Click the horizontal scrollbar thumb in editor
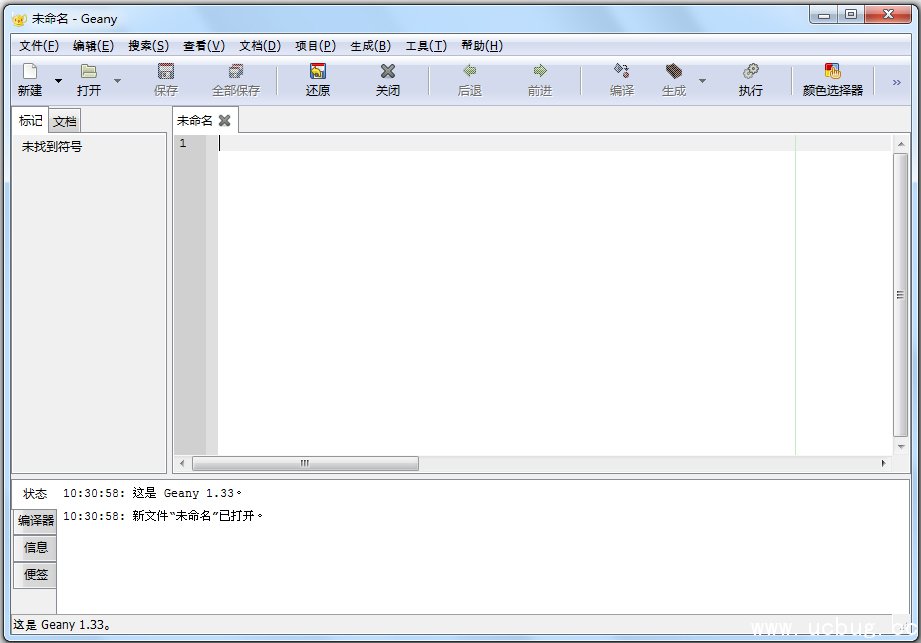 [305, 463]
